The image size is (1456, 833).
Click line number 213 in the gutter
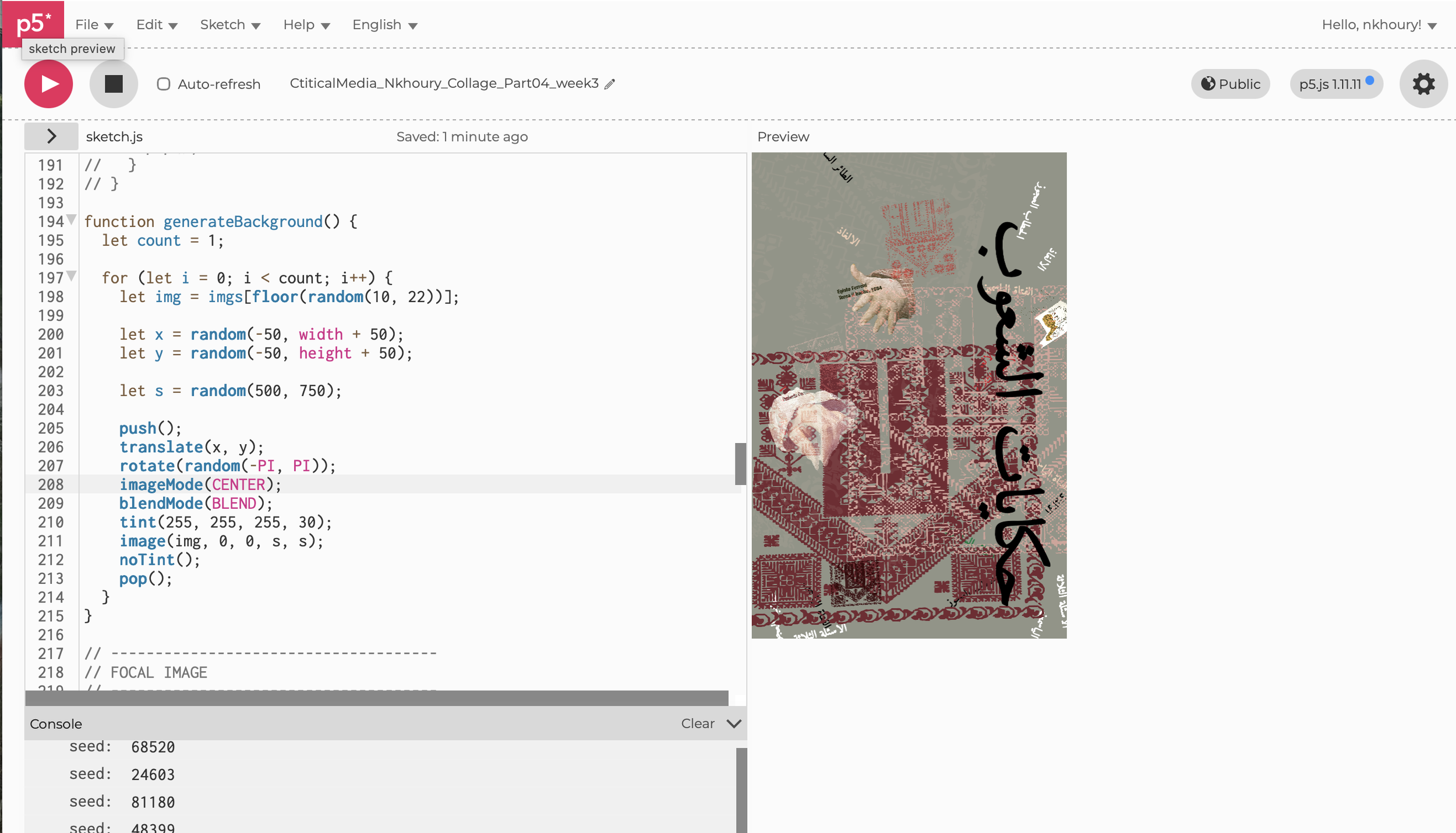coord(51,579)
